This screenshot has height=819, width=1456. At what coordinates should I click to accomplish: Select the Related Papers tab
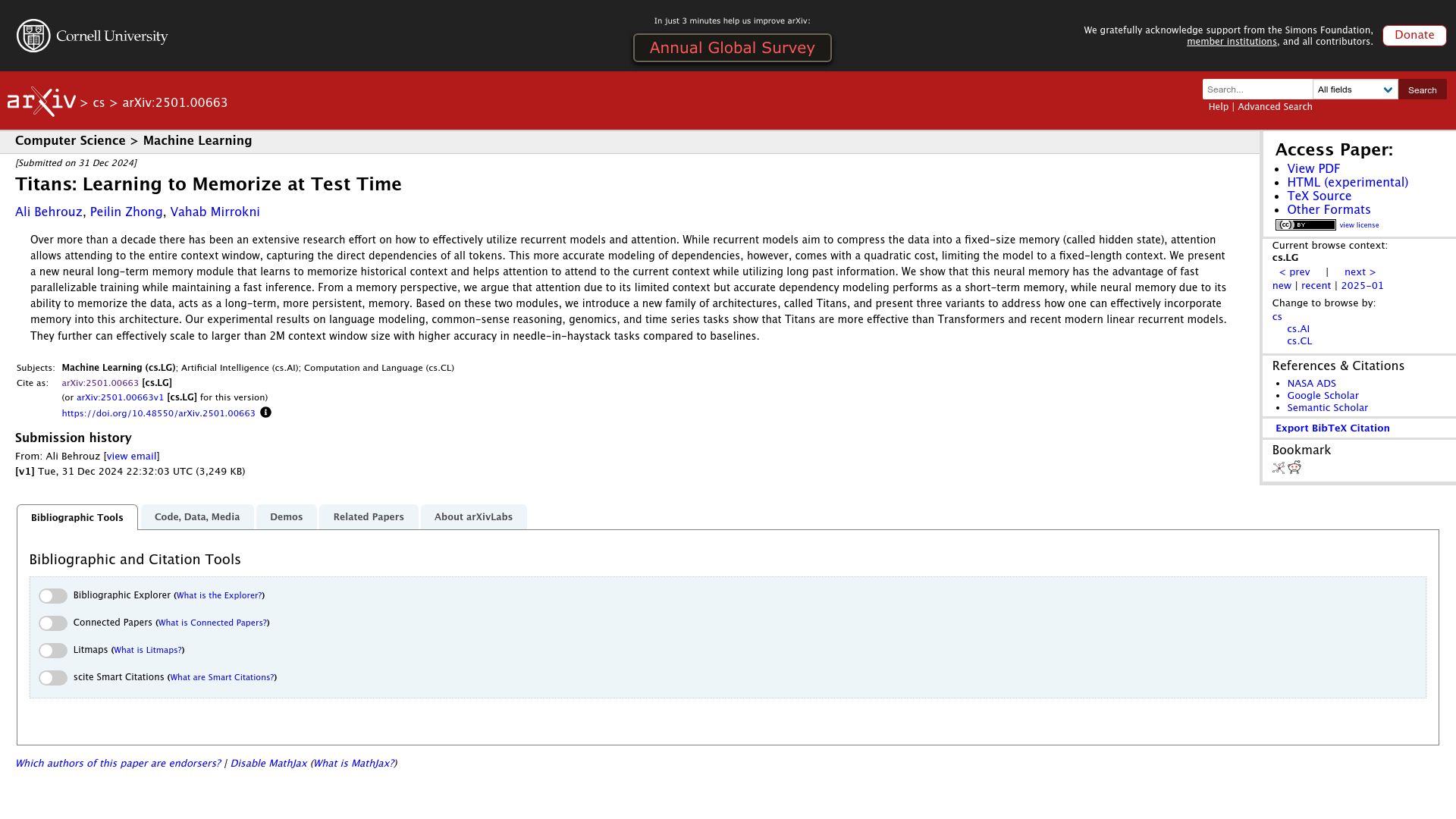pos(369,517)
